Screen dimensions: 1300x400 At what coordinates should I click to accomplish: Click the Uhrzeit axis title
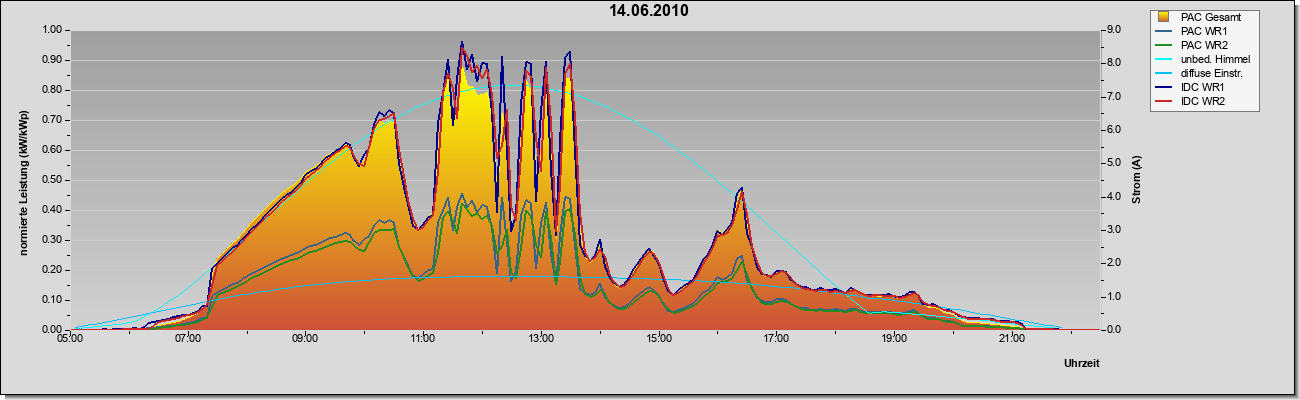pyautogui.click(x=1081, y=364)
